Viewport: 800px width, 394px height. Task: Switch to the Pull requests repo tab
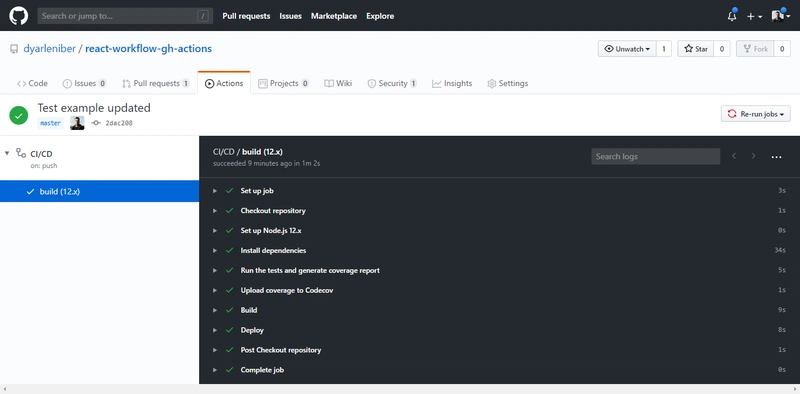(x=156, y=83)
